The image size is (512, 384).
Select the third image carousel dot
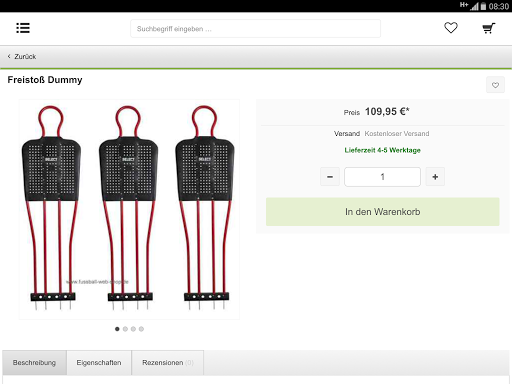click(133, 329)
